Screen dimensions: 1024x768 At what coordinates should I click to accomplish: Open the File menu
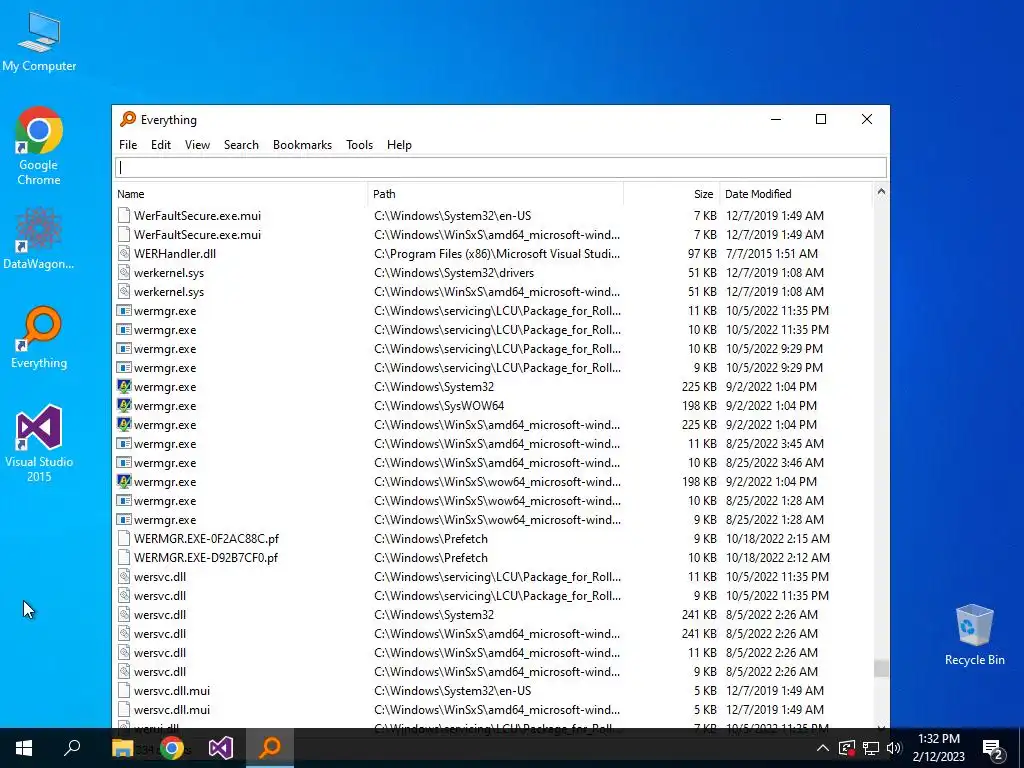(x=128, y=145)
